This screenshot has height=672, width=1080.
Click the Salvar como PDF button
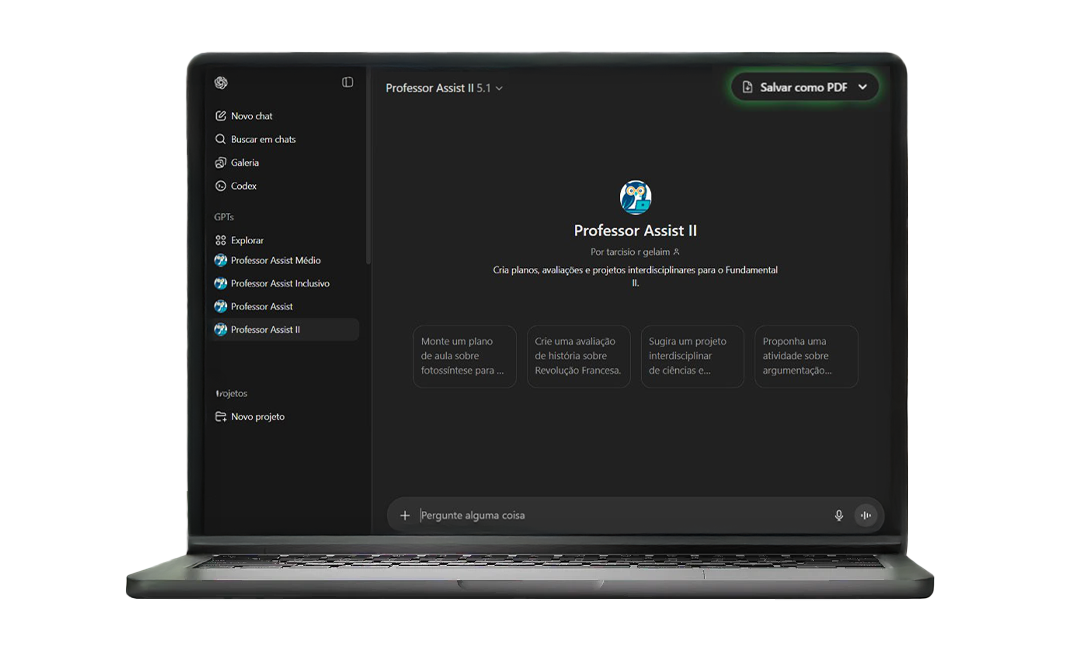tap(804, 87)
